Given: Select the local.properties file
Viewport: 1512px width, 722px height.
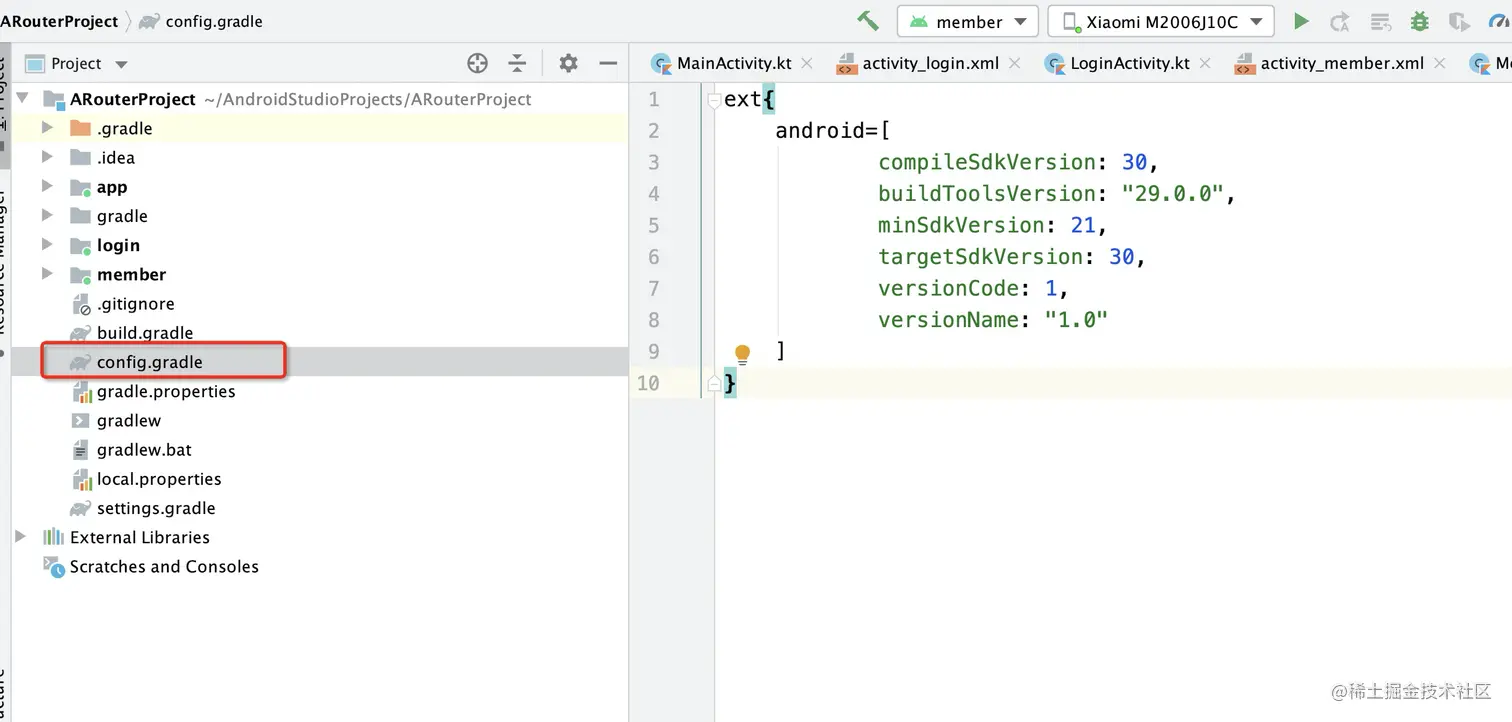Looking at the screenshot, I should click(x=159, y=479).
